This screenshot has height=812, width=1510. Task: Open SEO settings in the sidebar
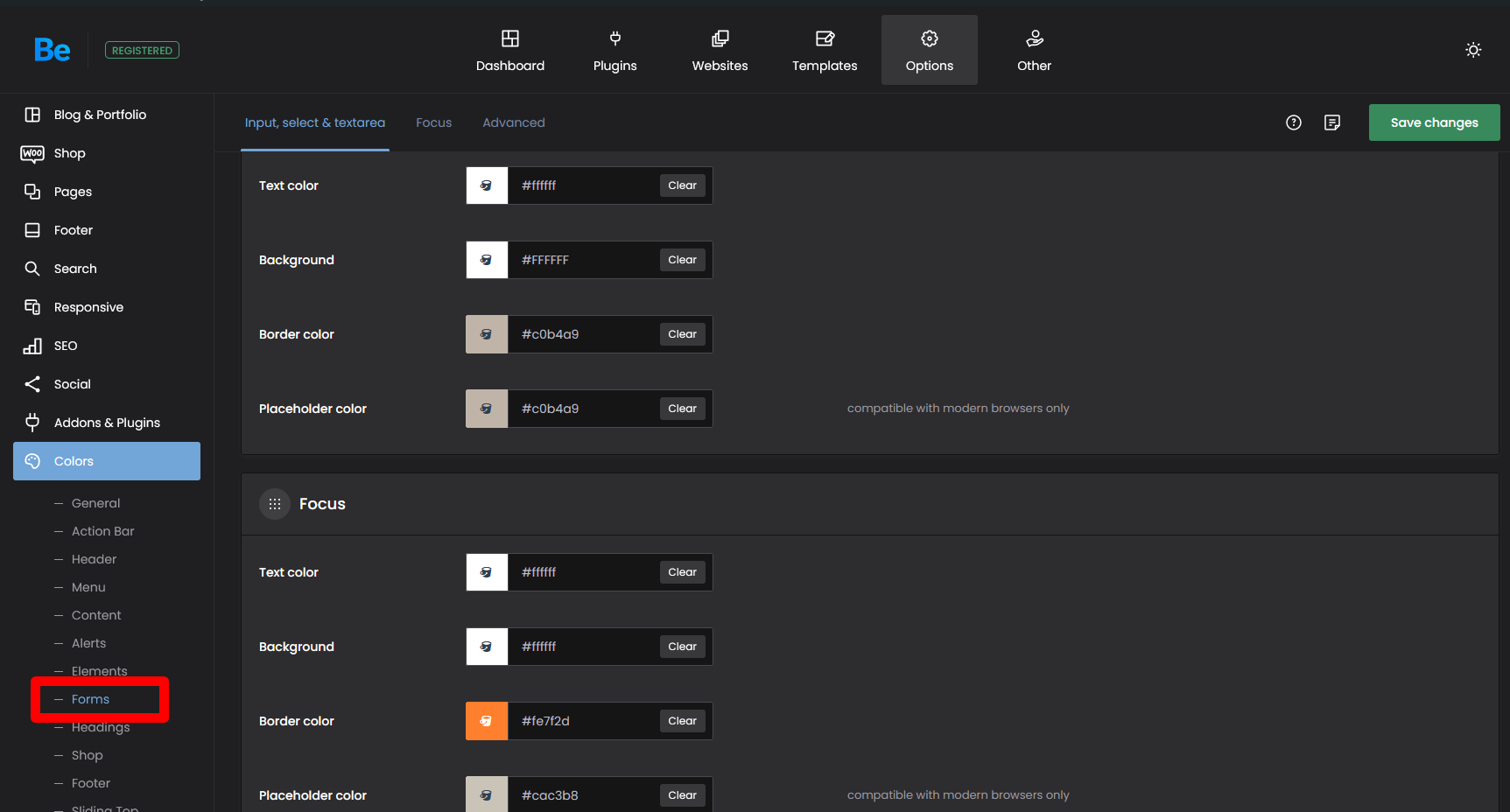pos(107,346)
